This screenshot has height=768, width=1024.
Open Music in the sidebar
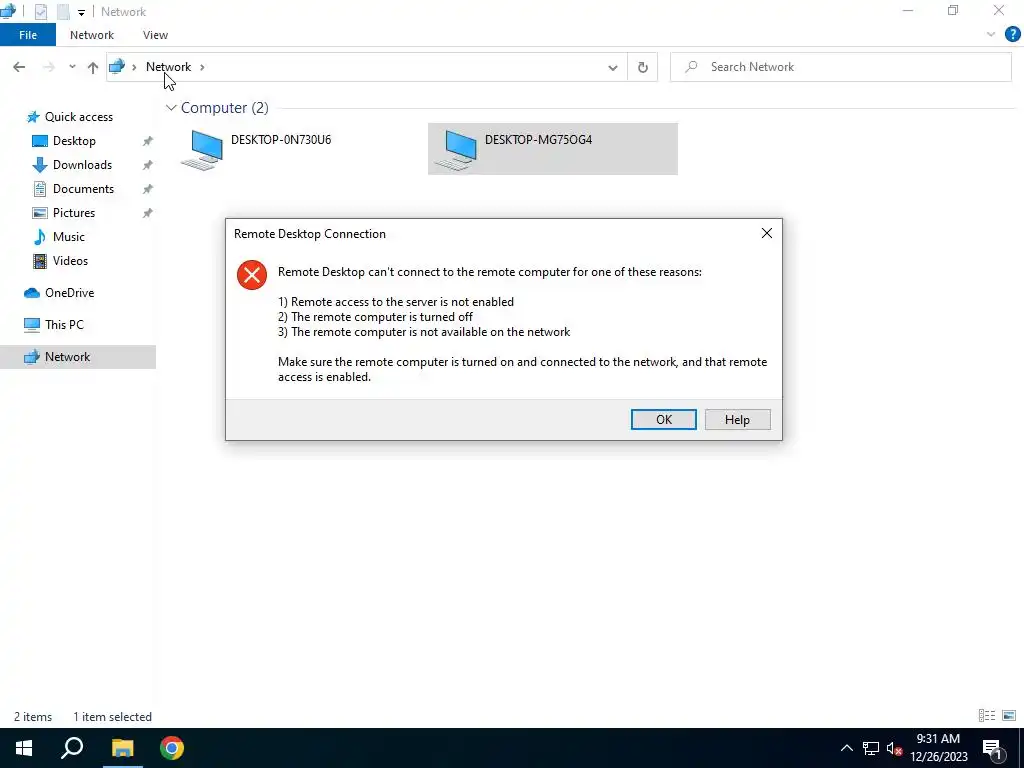tap(69, 236)
